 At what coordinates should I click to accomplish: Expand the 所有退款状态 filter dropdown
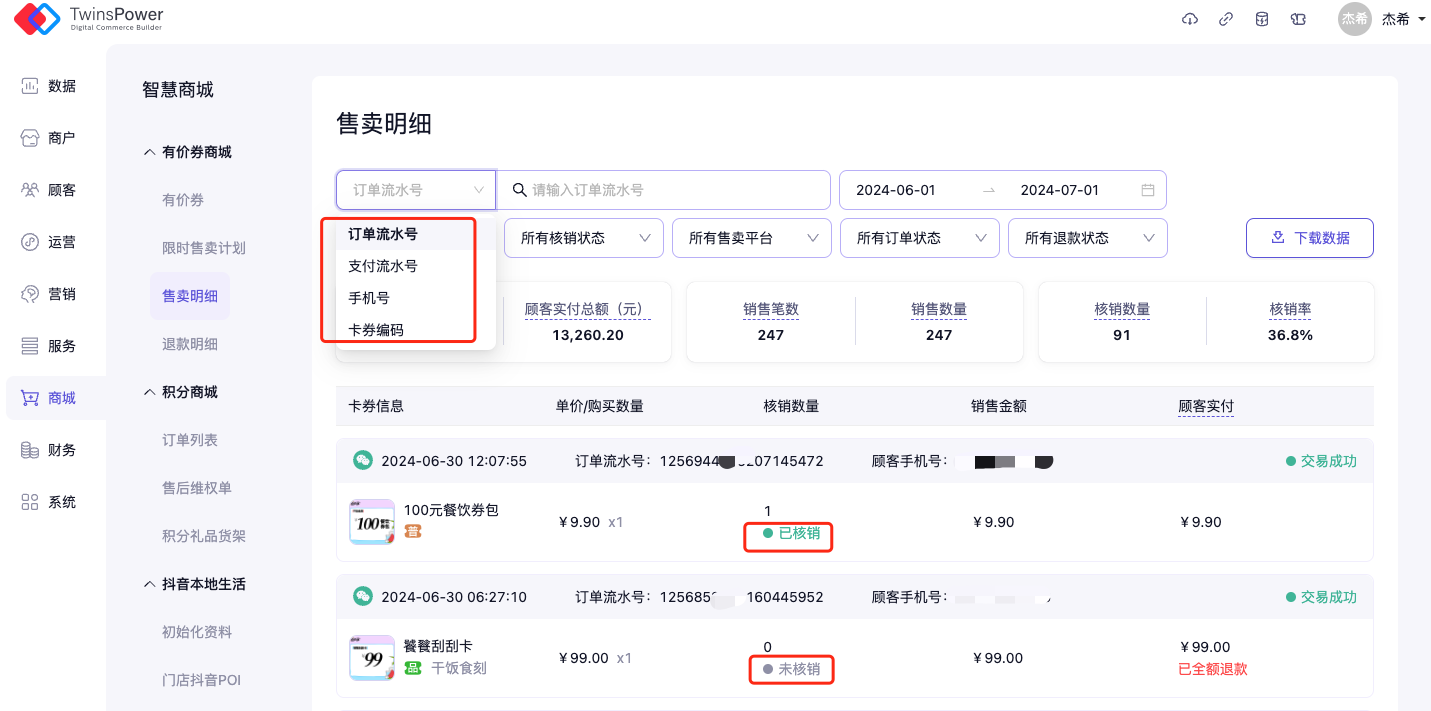click(1087, 238)
